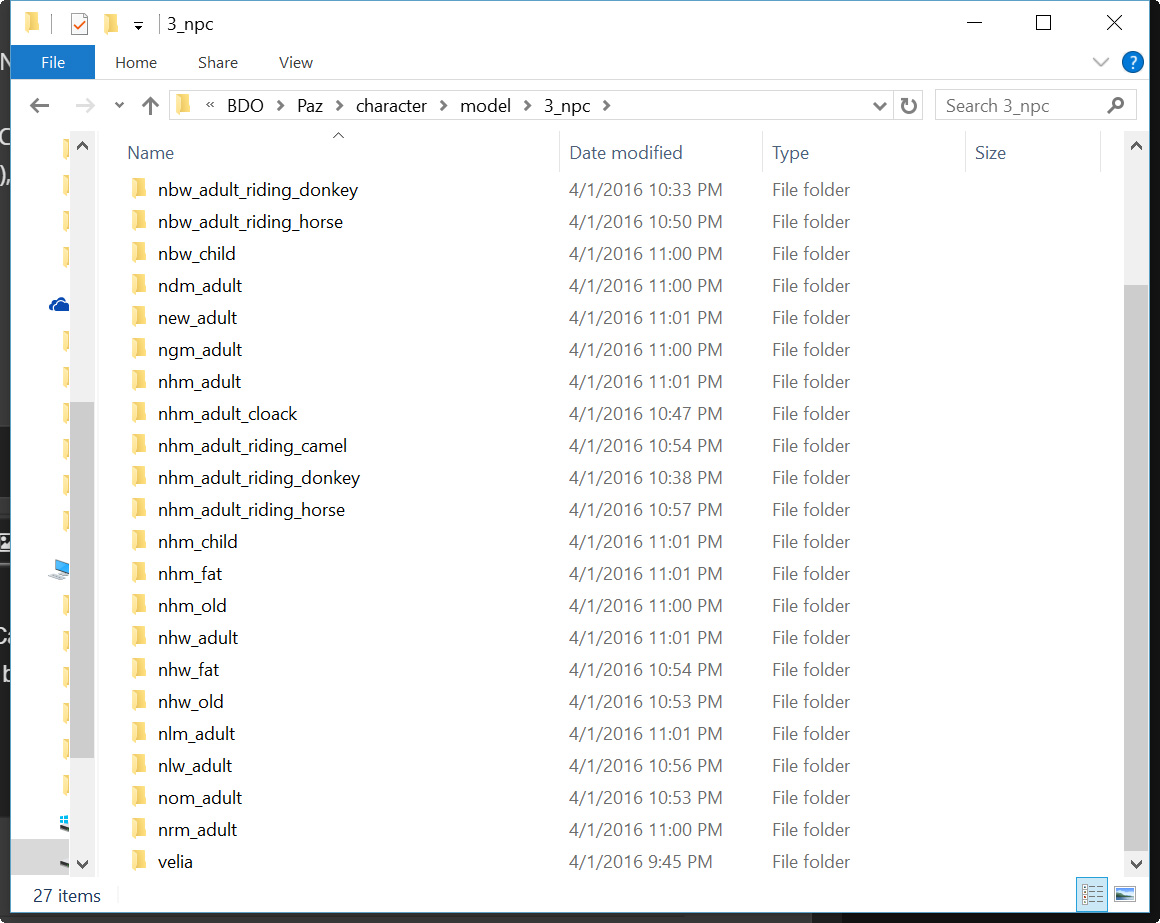Open the File menu
The image size is (1160, 923).
click(53, 62)
